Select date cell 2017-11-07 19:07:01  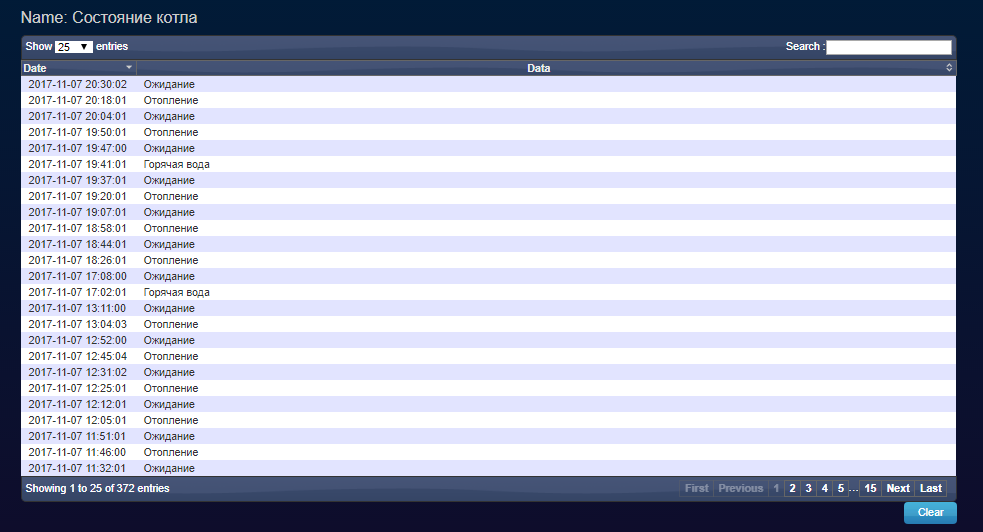coord(78,212)
